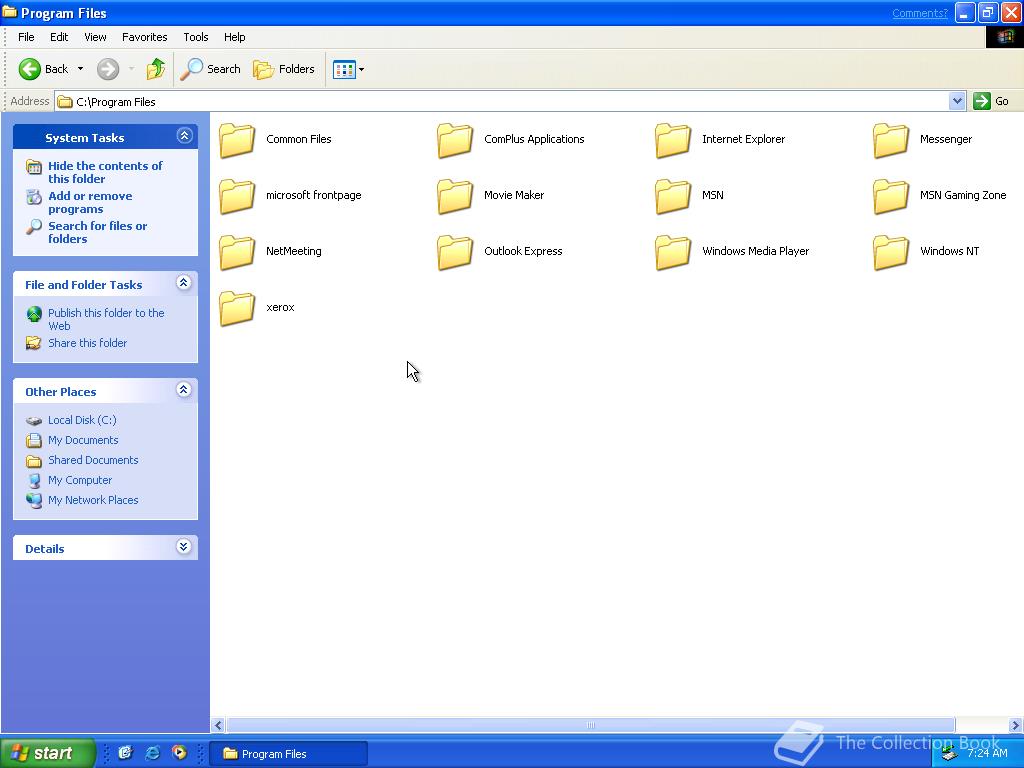Click Publish this folder to the Web

point(106,319)
